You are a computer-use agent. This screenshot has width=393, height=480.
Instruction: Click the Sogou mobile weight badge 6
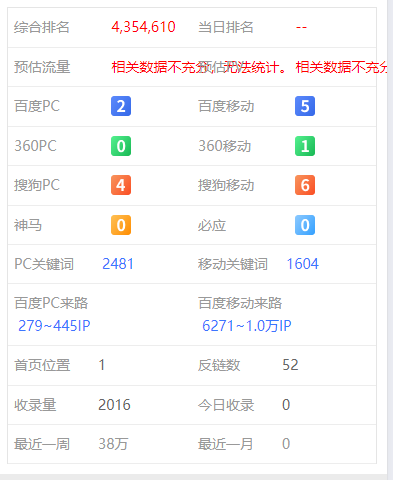pos(305,185)
